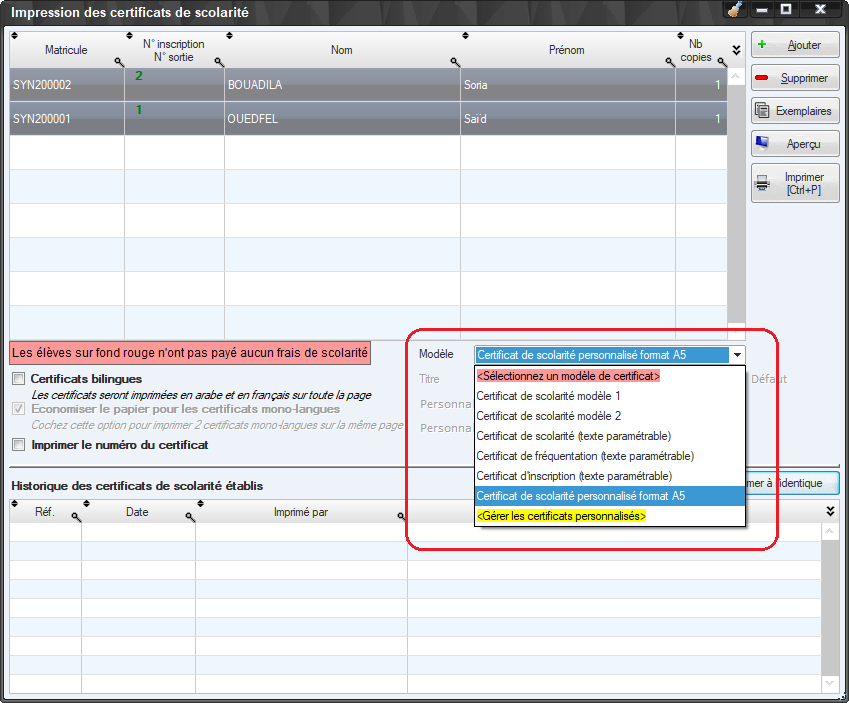Expand the student table column chooser chevron
This screenshot has height=703, width=849.
[x=737, y=50]
